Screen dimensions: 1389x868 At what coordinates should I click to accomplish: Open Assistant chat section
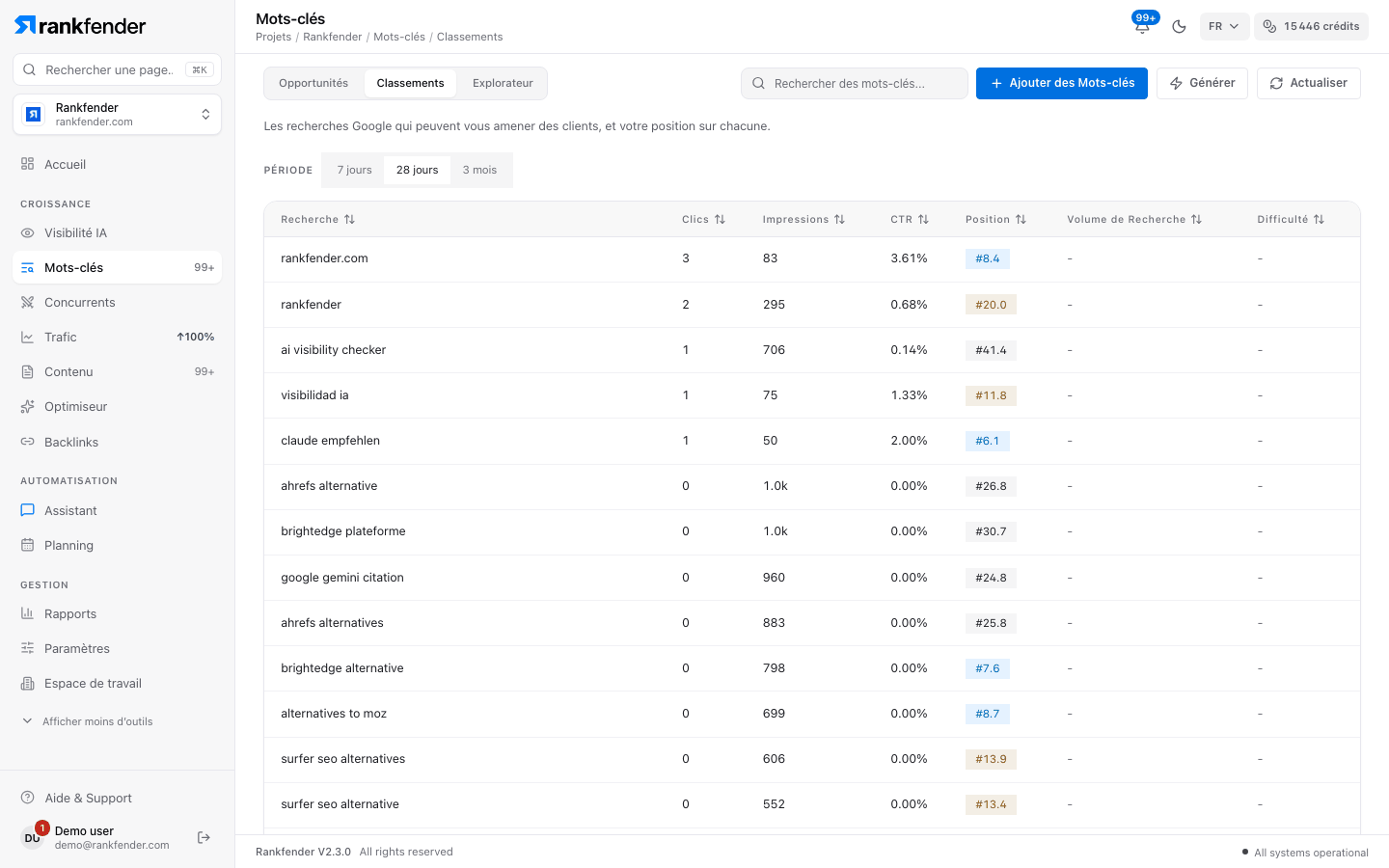click(x=117, y=510)
